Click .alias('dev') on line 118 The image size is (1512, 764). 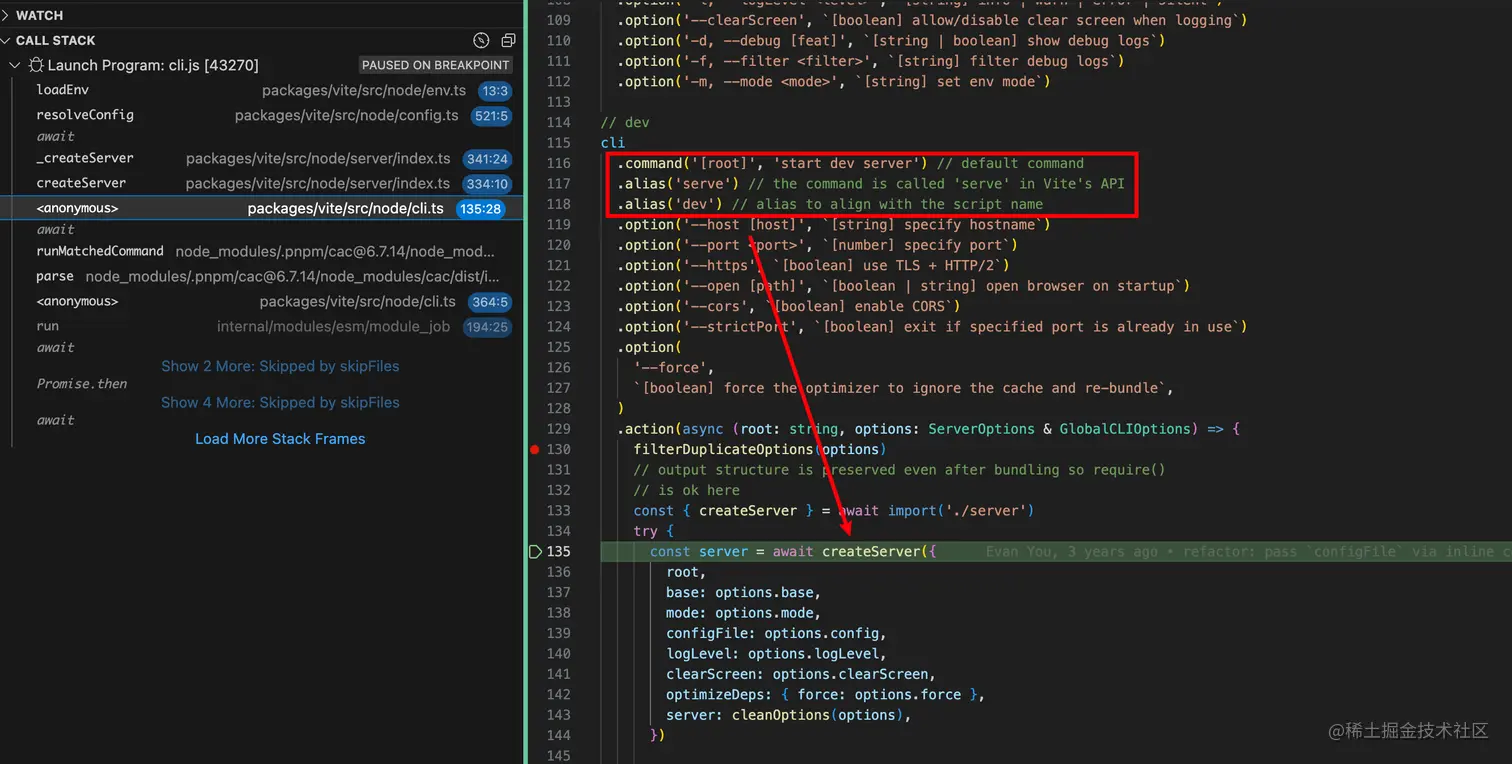pyautogui.click(x=668, y=205)
